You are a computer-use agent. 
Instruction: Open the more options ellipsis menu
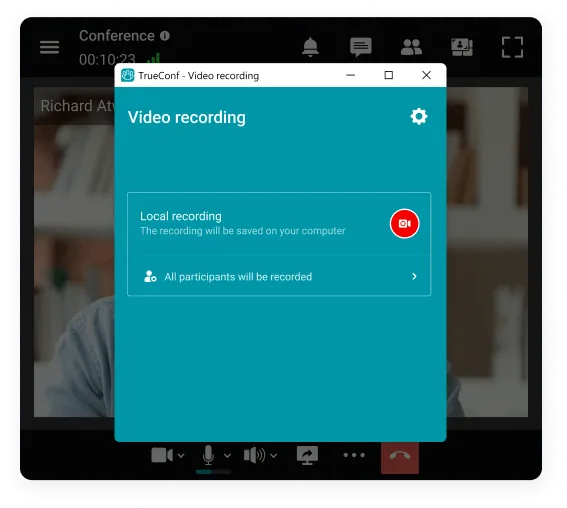(354, 455)
